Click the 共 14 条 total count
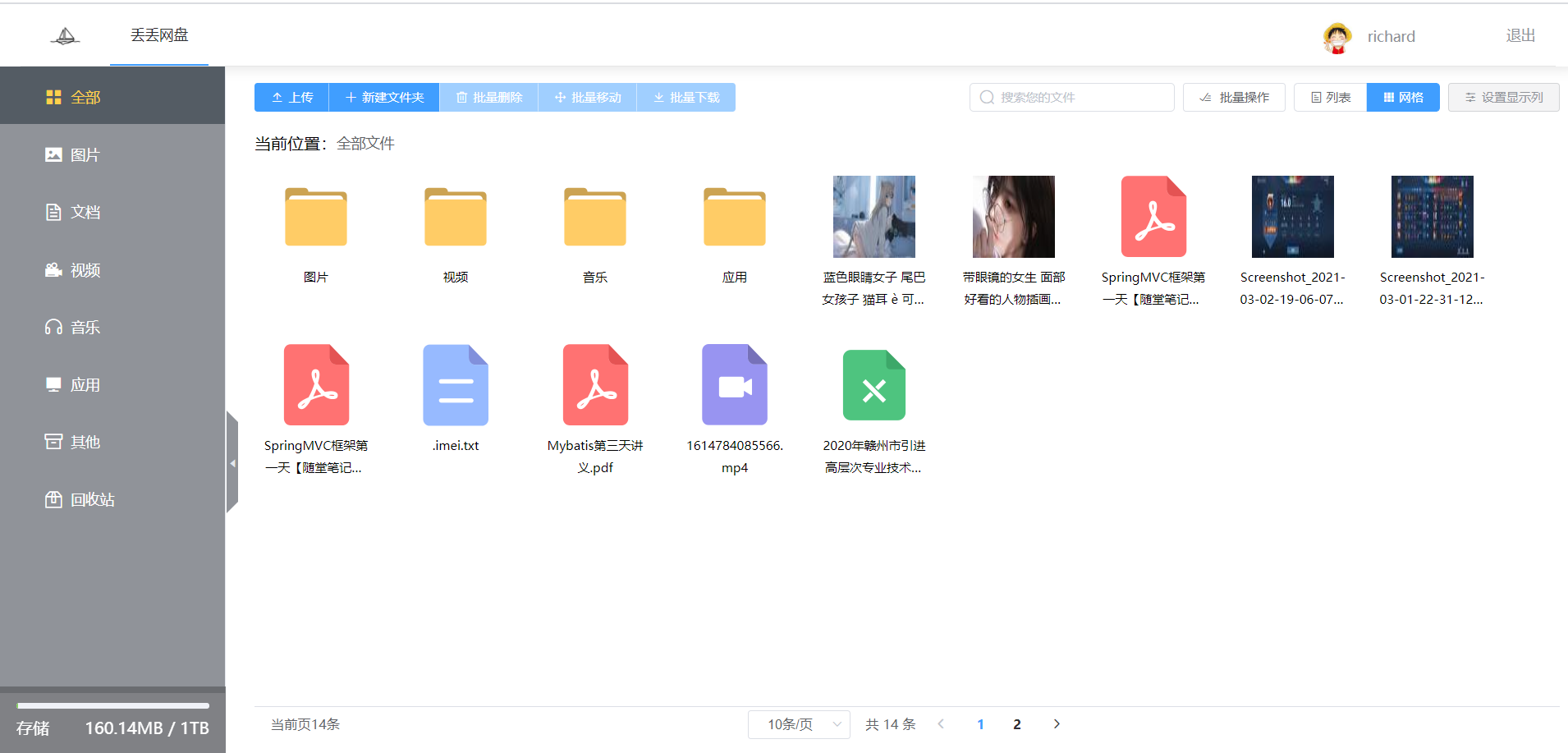The width and height of the screenshot is (1568, 753). coord(891,724)
